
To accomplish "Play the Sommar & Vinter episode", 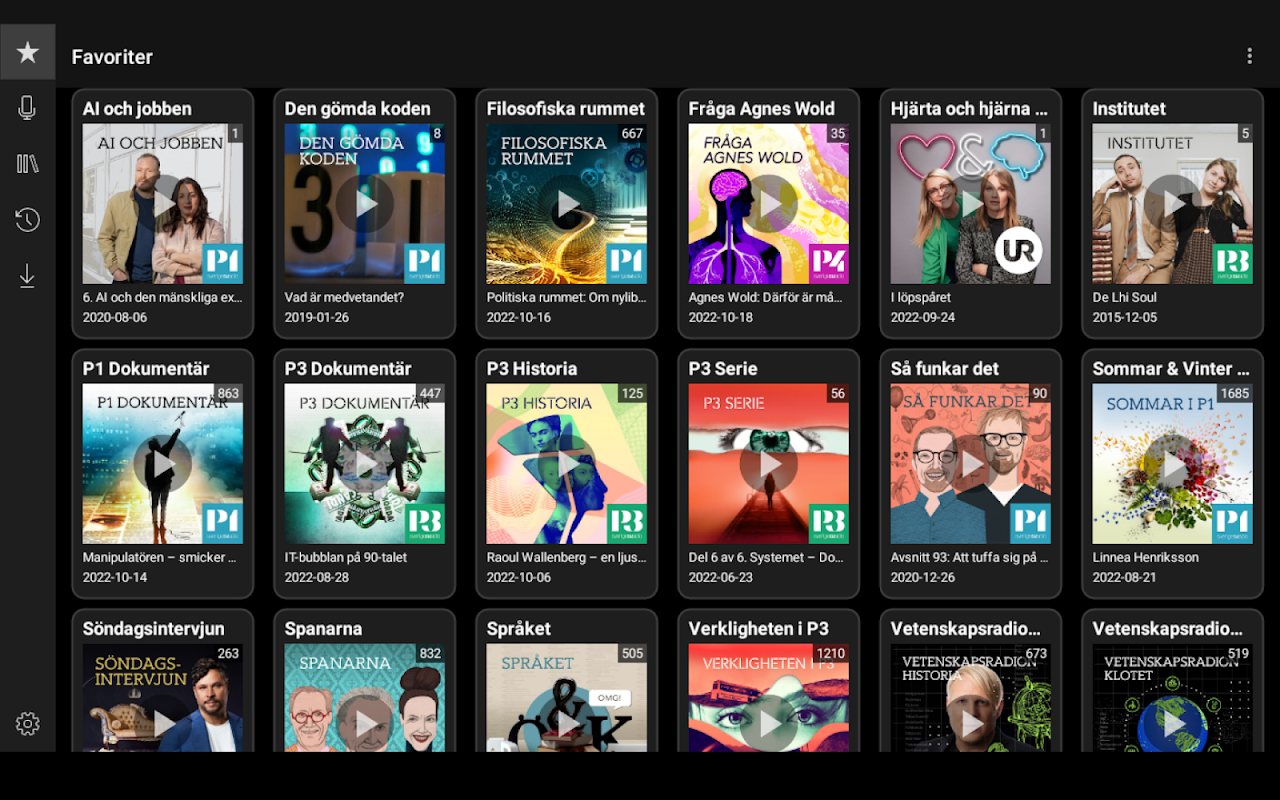I will [x=1173, y=464].
